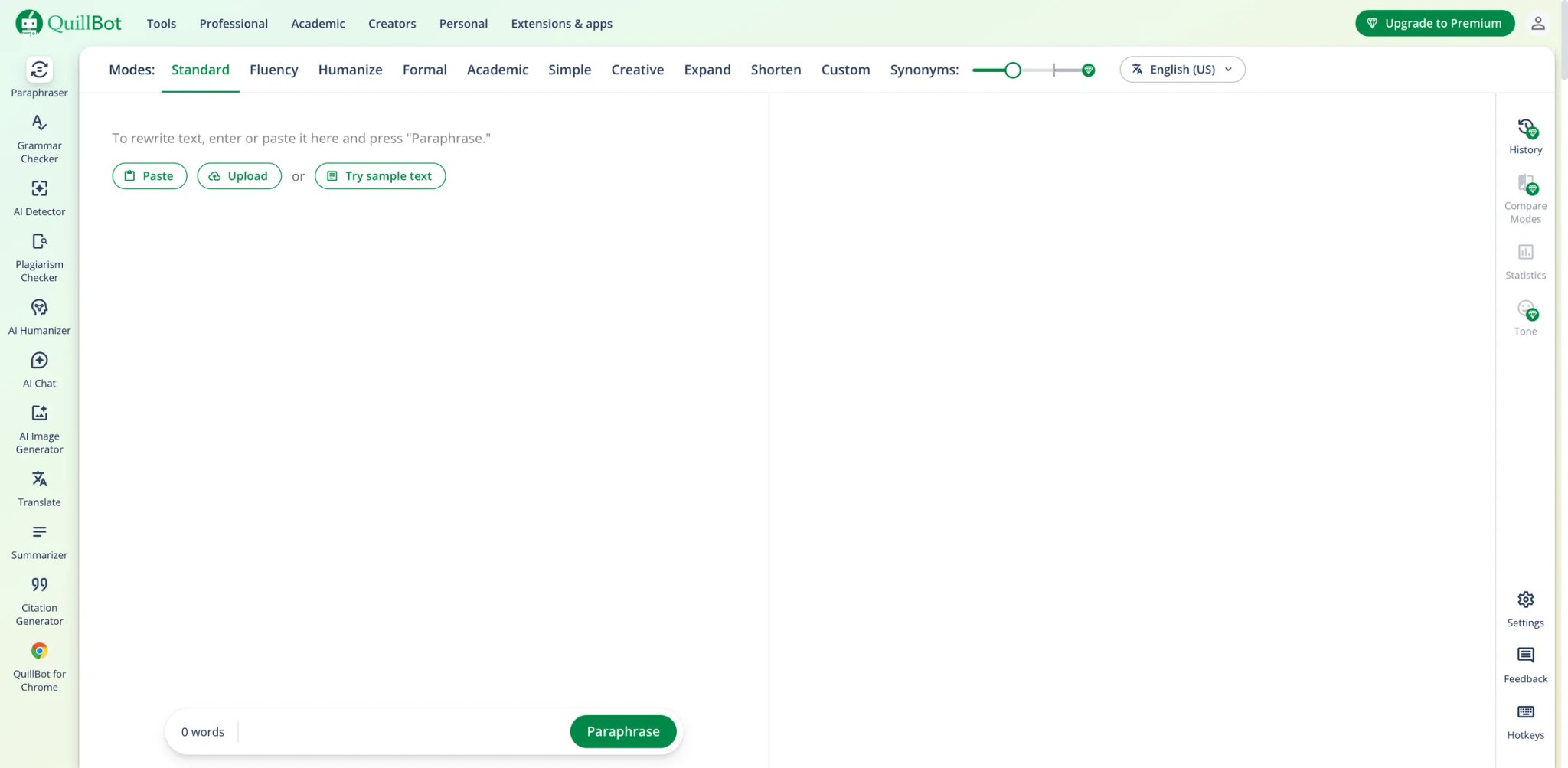Open the Tone panel
Viewport: 1568px width, 768px height.
1525,318
